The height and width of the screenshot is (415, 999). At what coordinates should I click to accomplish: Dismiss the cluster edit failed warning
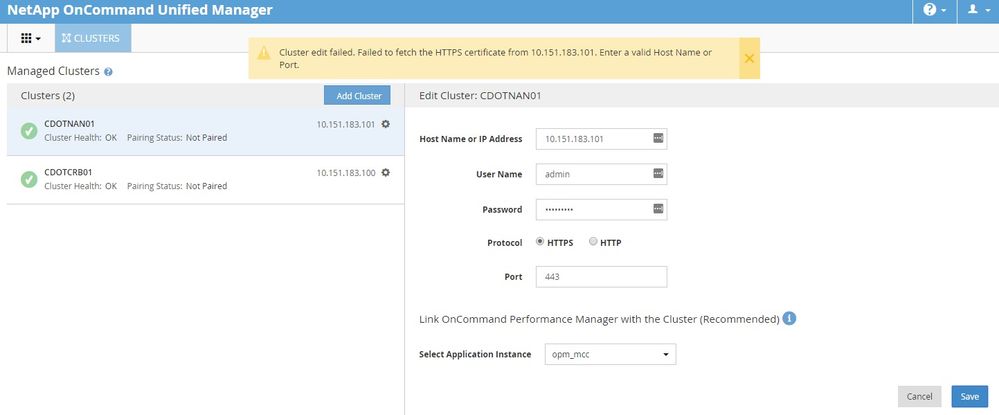click(x=749, y=59)
